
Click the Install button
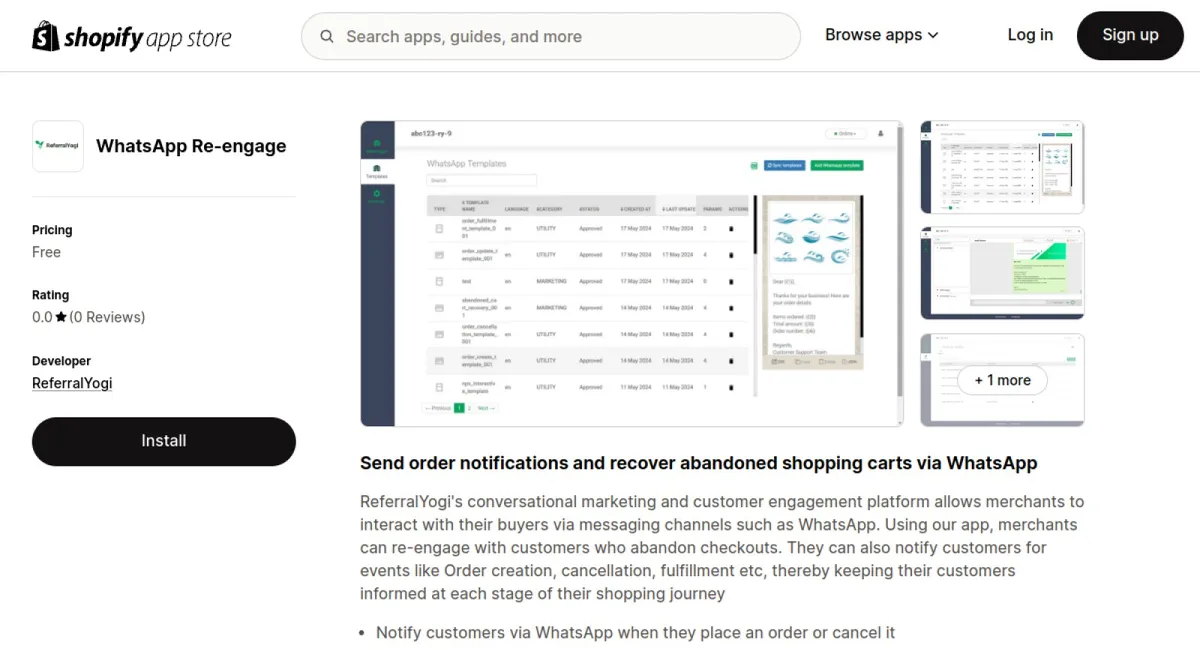[164, 441]
